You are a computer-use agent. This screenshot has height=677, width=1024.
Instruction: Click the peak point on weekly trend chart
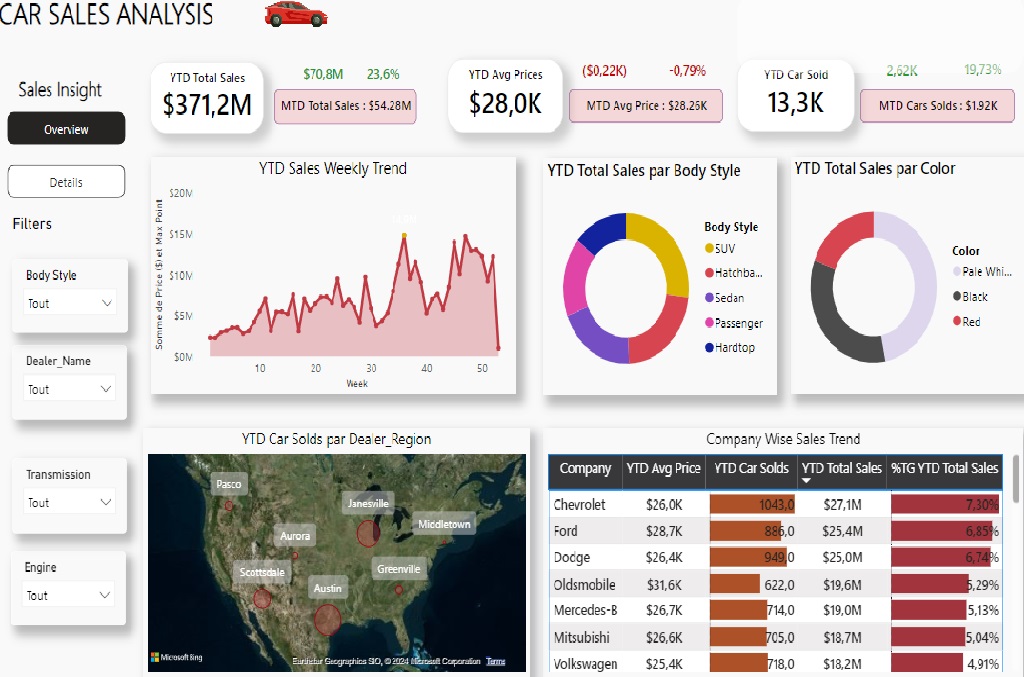coord(404,235)
